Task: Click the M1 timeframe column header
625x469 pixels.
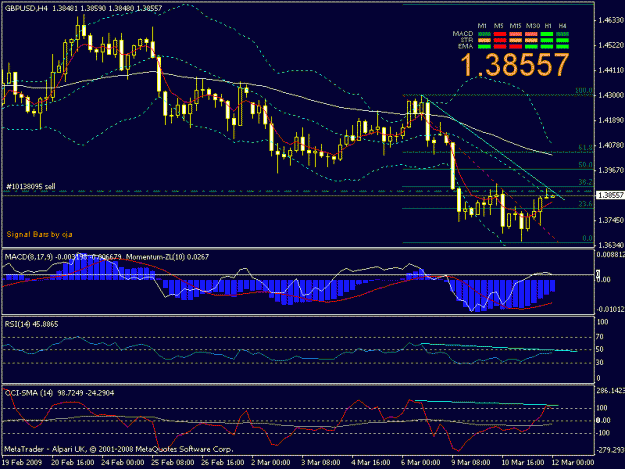Action: click(x=482, y=26)
